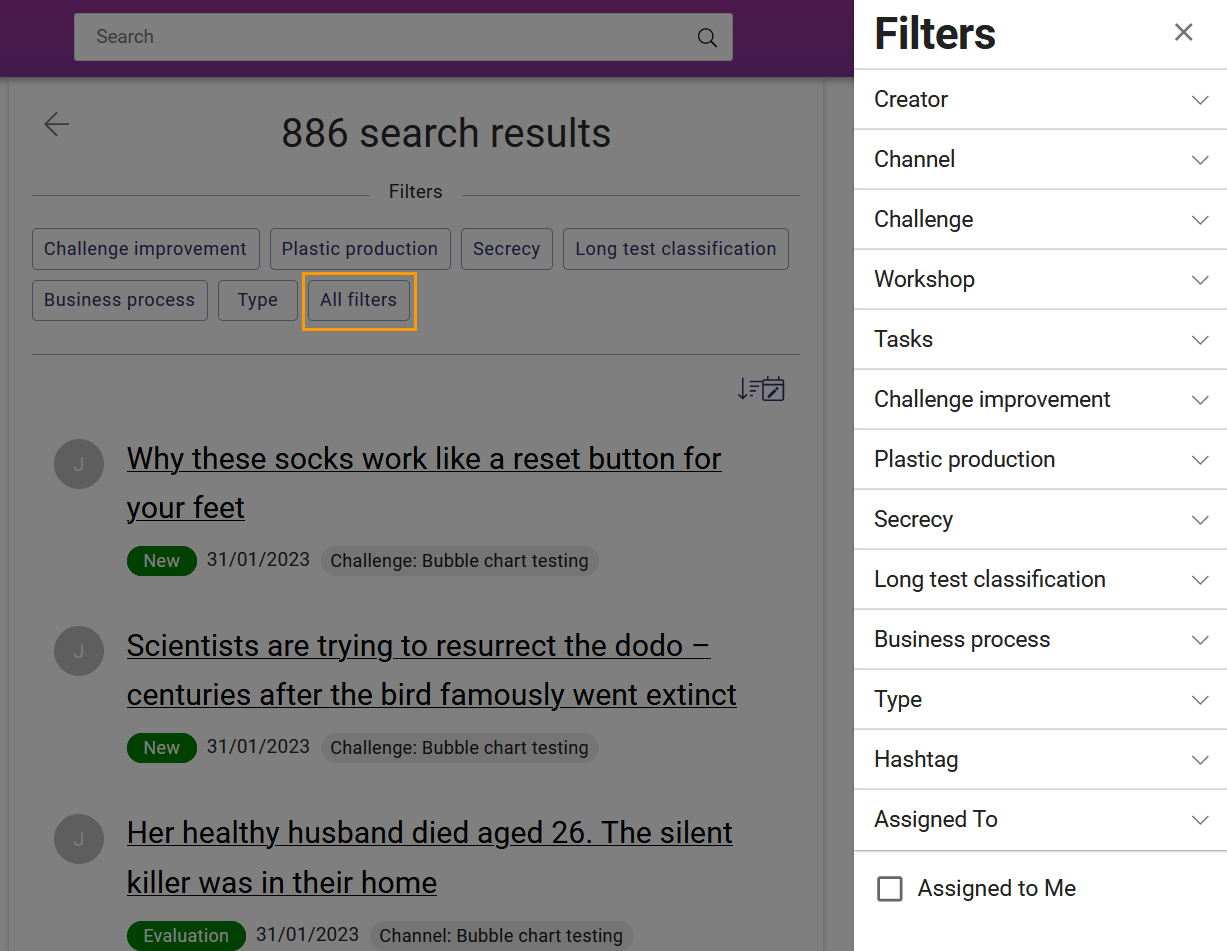This screenshot has width=1227, height=951.
Task: Click the Plastic production filter chip
Action: coord(360,249)
